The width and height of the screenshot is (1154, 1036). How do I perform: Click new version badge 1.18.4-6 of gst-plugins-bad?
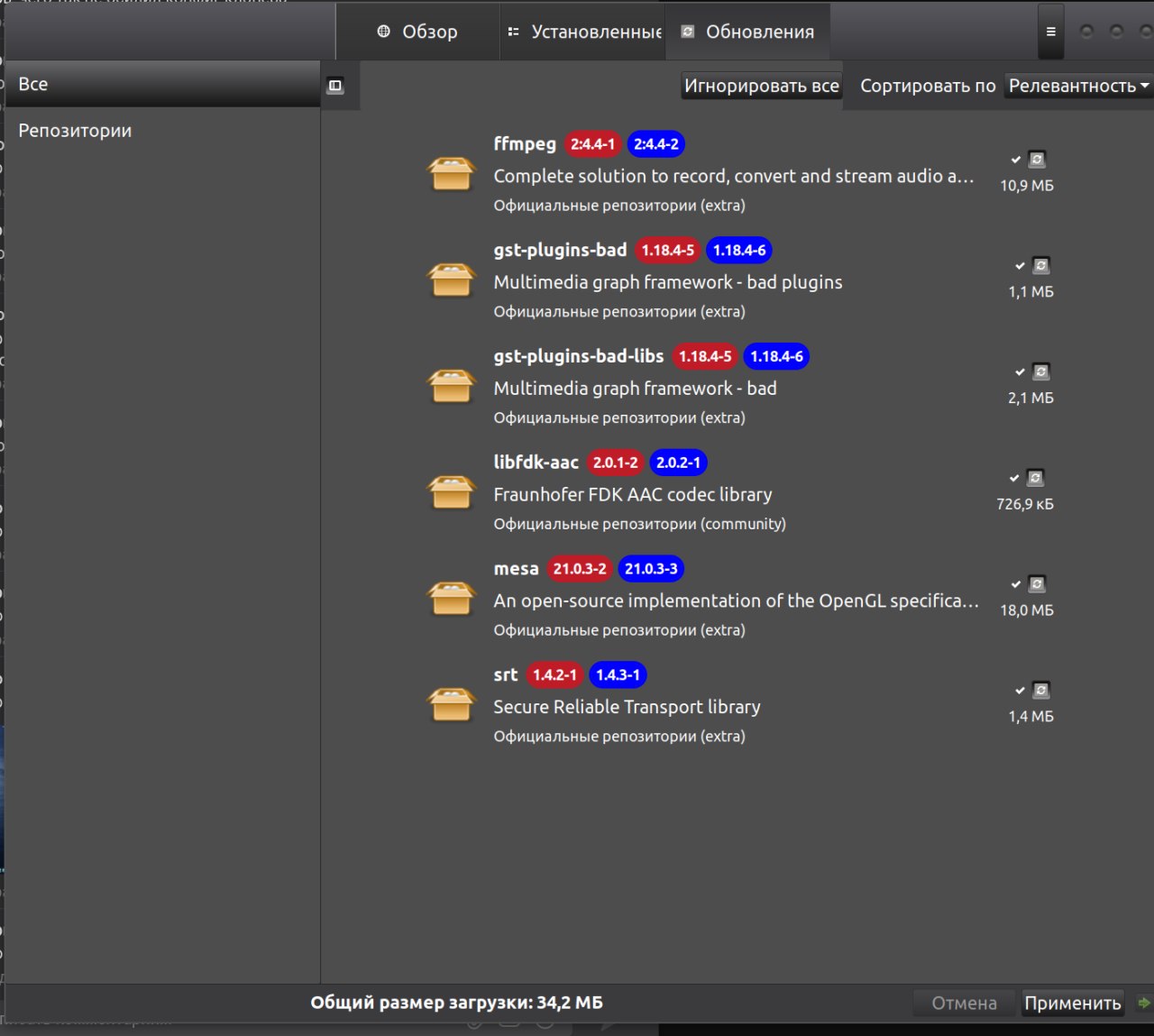tap(739, 250)
